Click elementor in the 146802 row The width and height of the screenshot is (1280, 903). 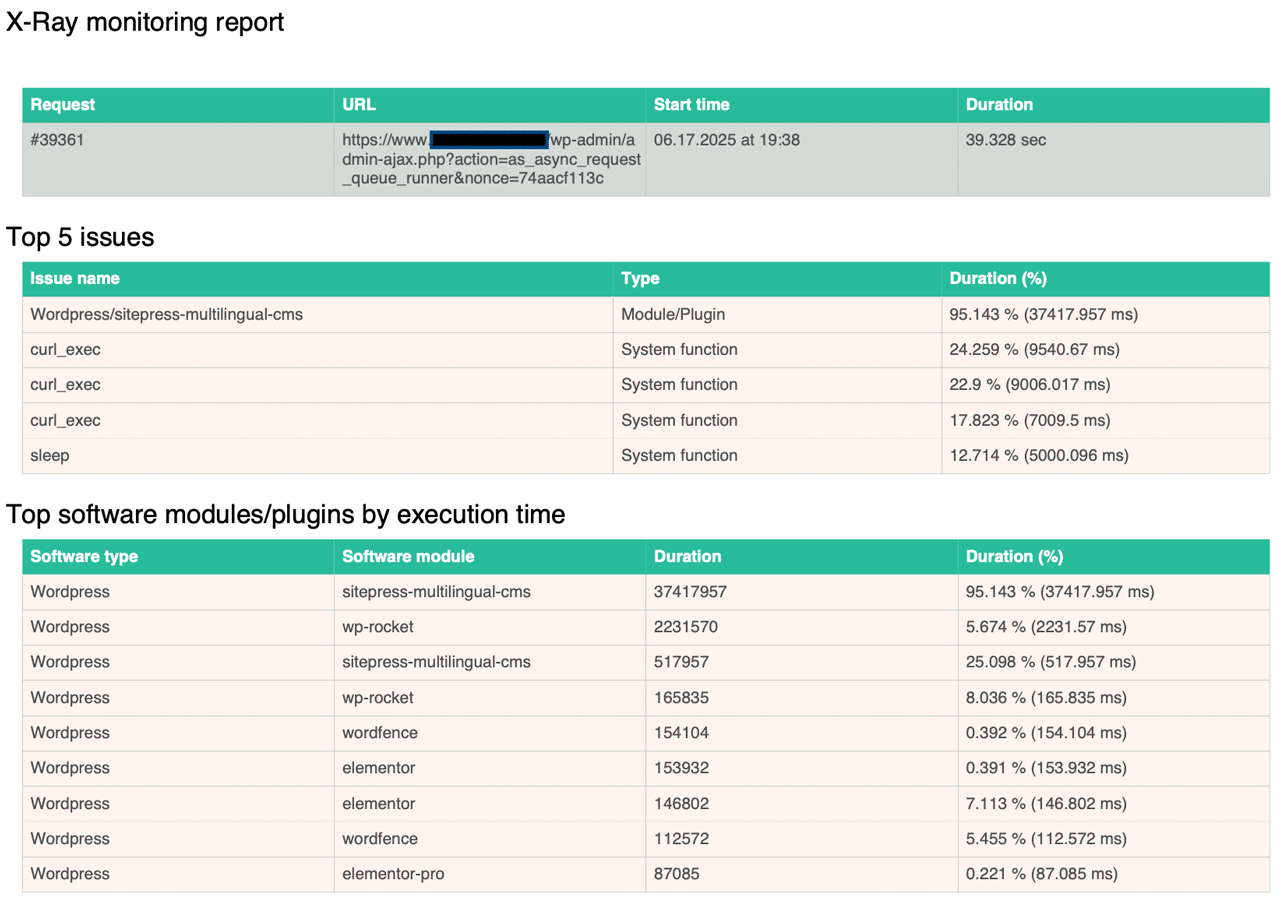click(x=379, y=804)
